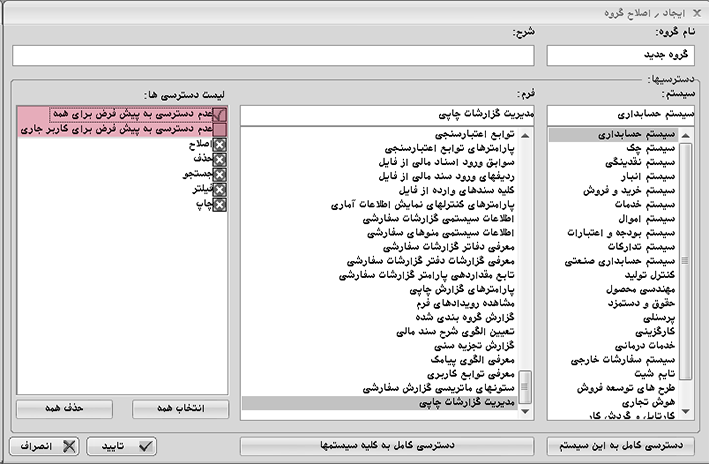709x464 pixels.
Task: Uncheck عدم دسترسی به پیش فرض برای همه
Action: click(x=220, y=116)
